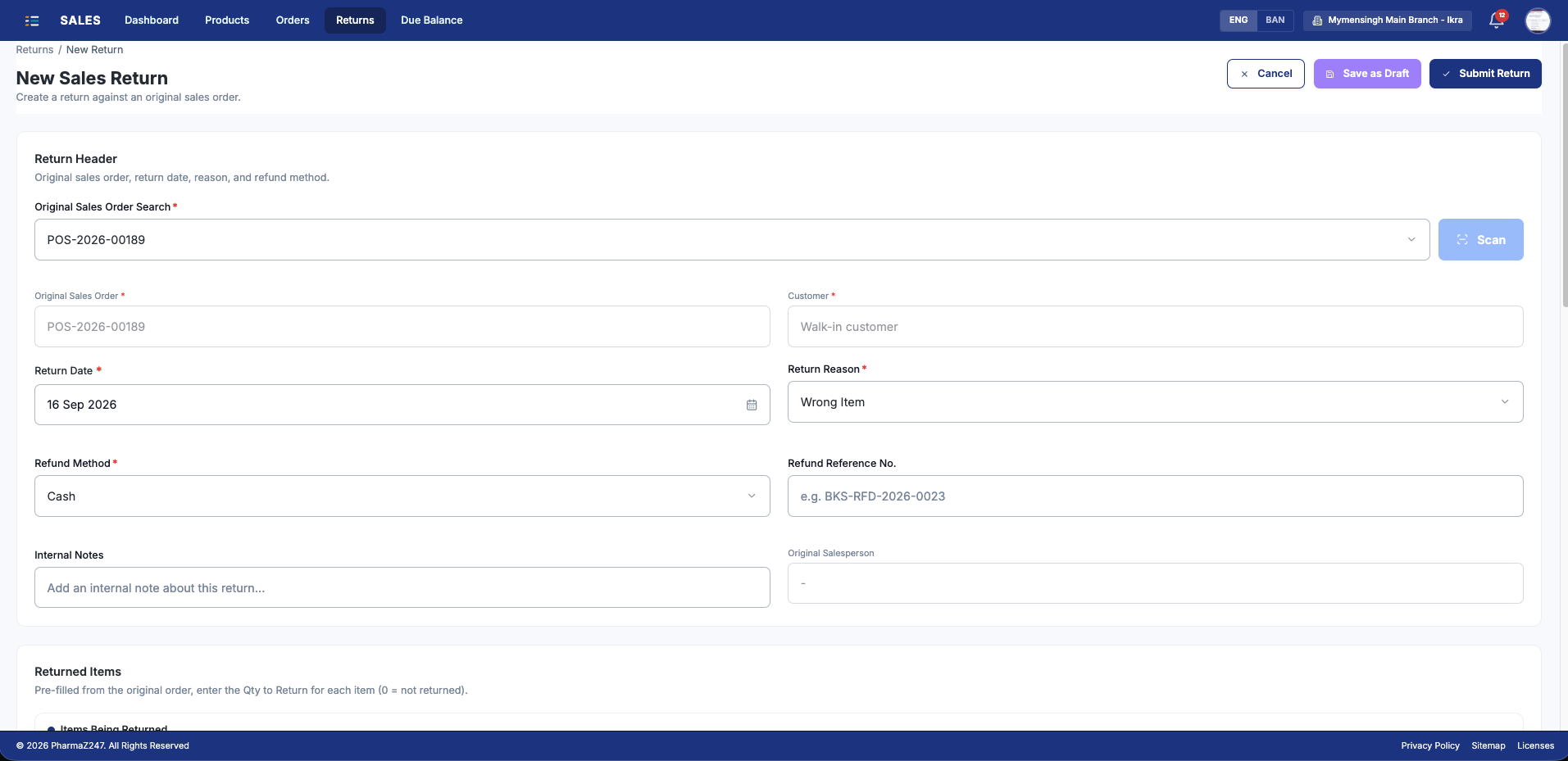
Task: Click the Original Sales Order field
Action: tap(402, 327)
